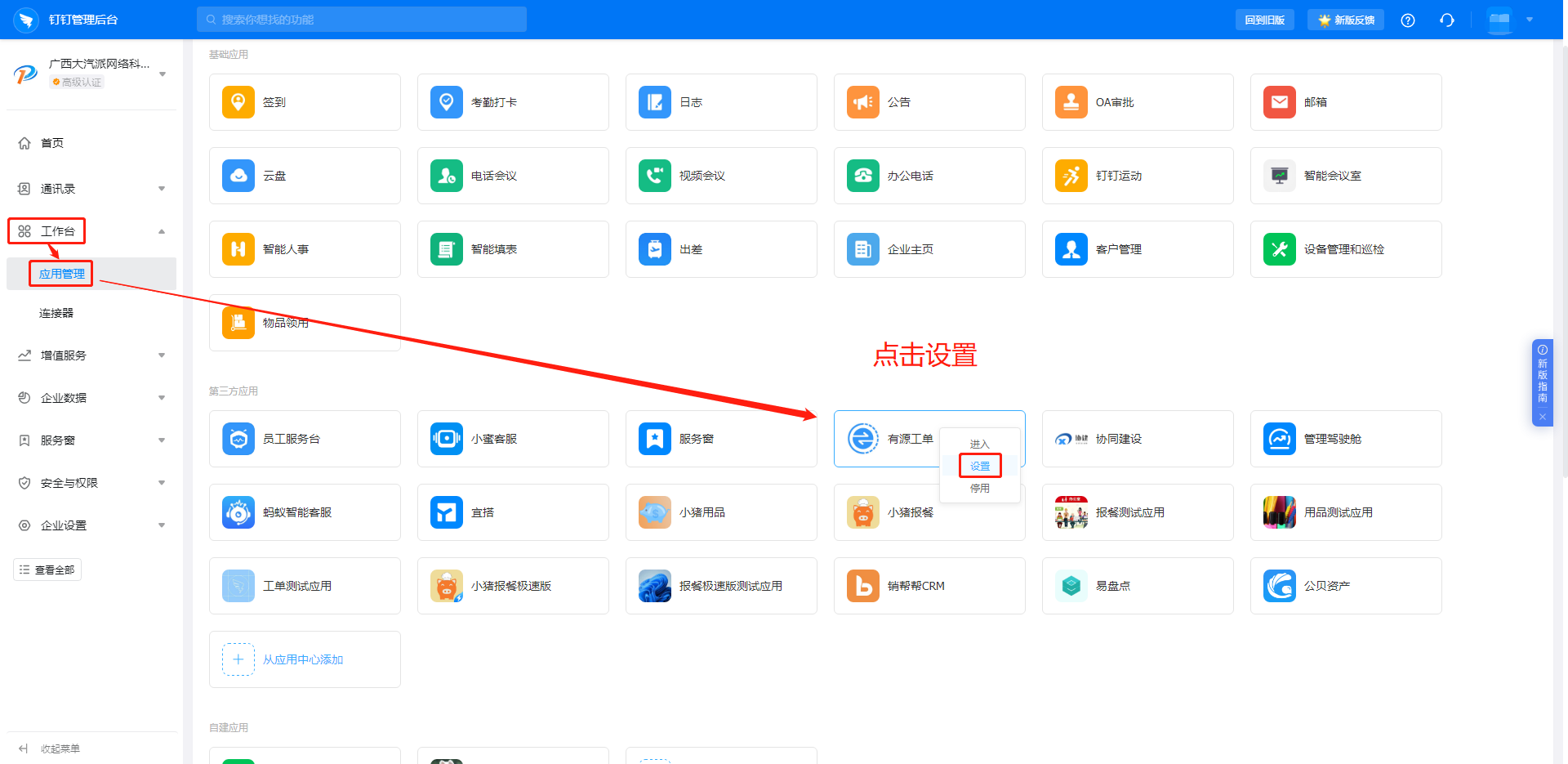Image resolution: width=1568 pixels, height=764 pixels.
Task: Expand the 服务窗 sidebar menu arrow
Action: (x=162, y=440)
